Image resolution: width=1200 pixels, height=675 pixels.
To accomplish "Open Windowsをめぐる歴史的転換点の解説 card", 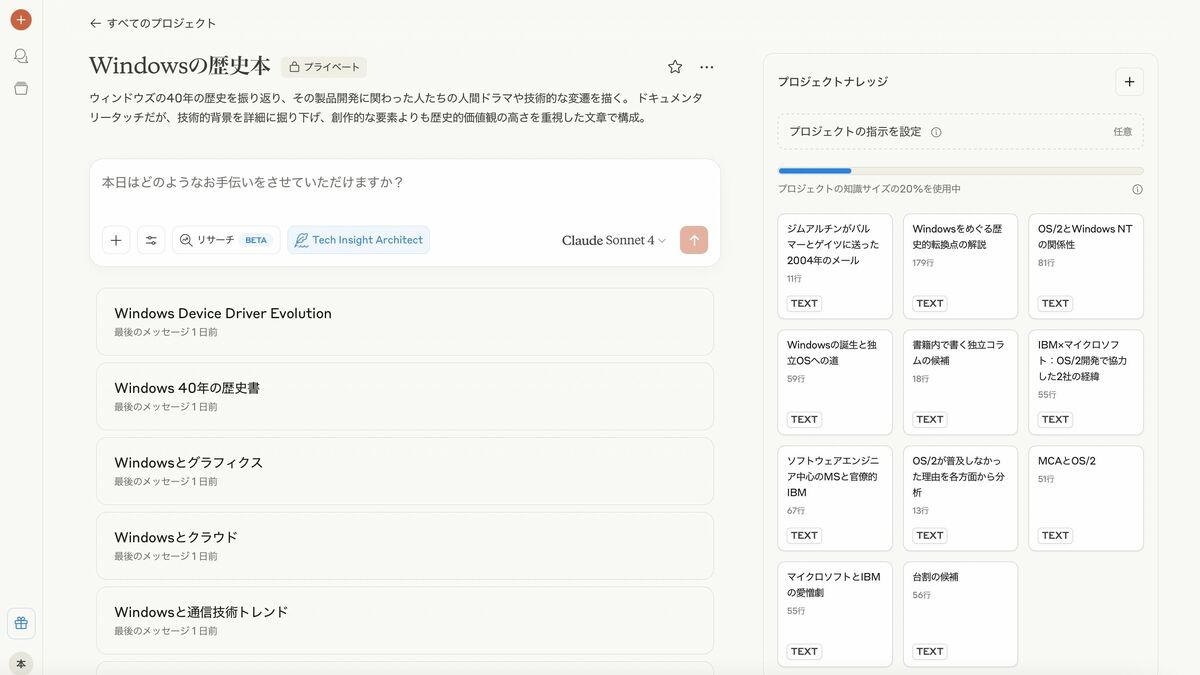I will click(x=961, y=266).
